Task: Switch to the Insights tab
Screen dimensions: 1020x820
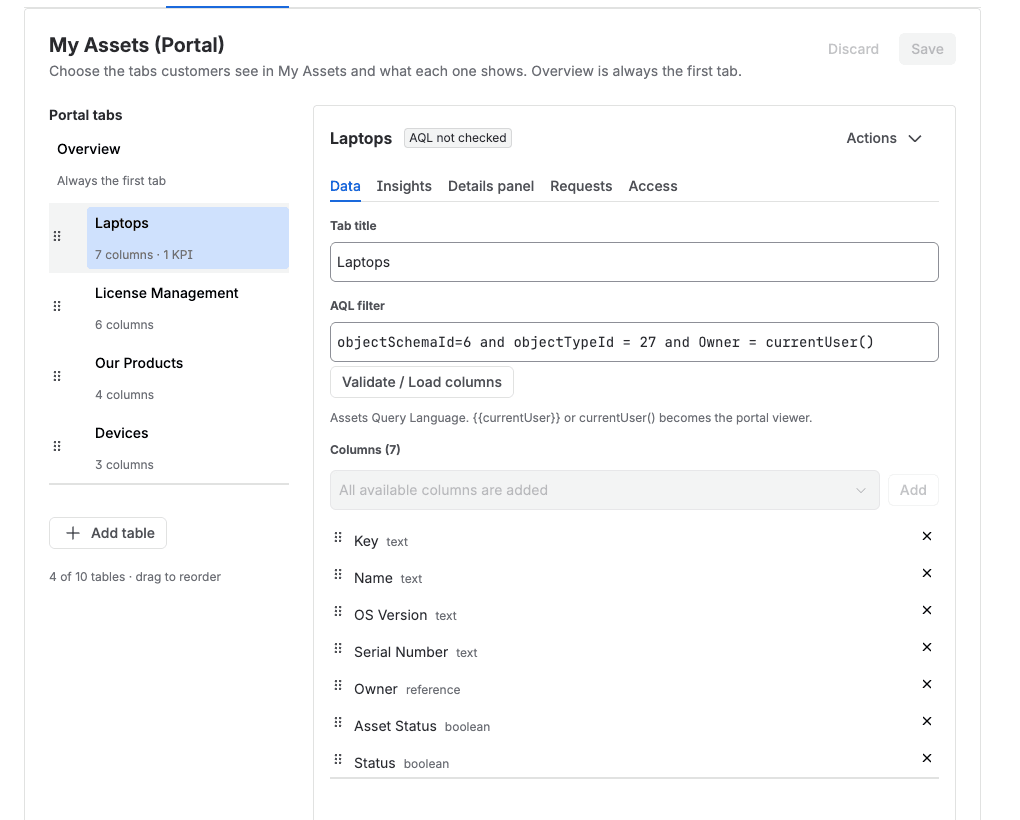Action: (404, 187)
